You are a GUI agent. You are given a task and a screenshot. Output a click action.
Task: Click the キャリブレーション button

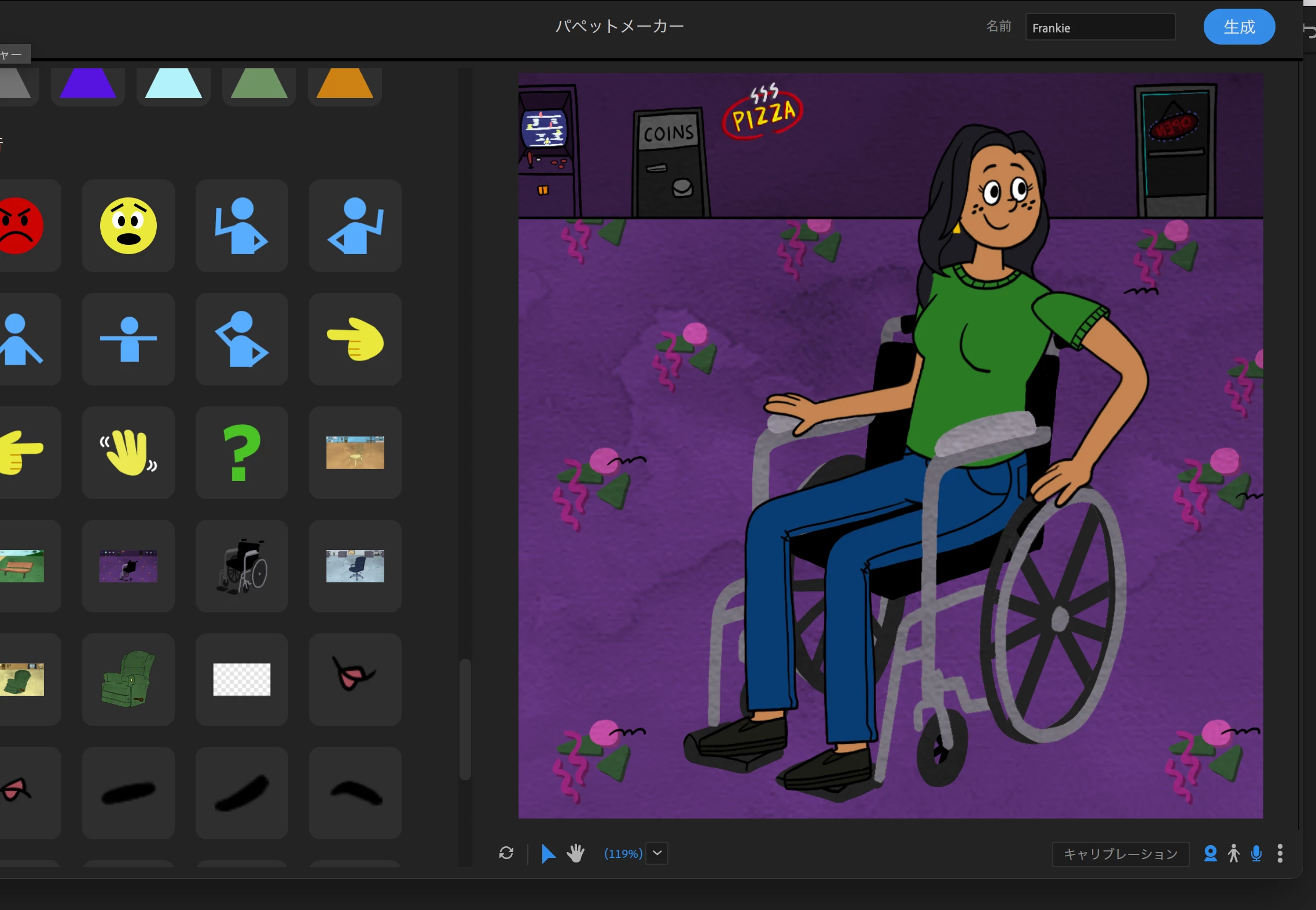[x=1120, y=854]
